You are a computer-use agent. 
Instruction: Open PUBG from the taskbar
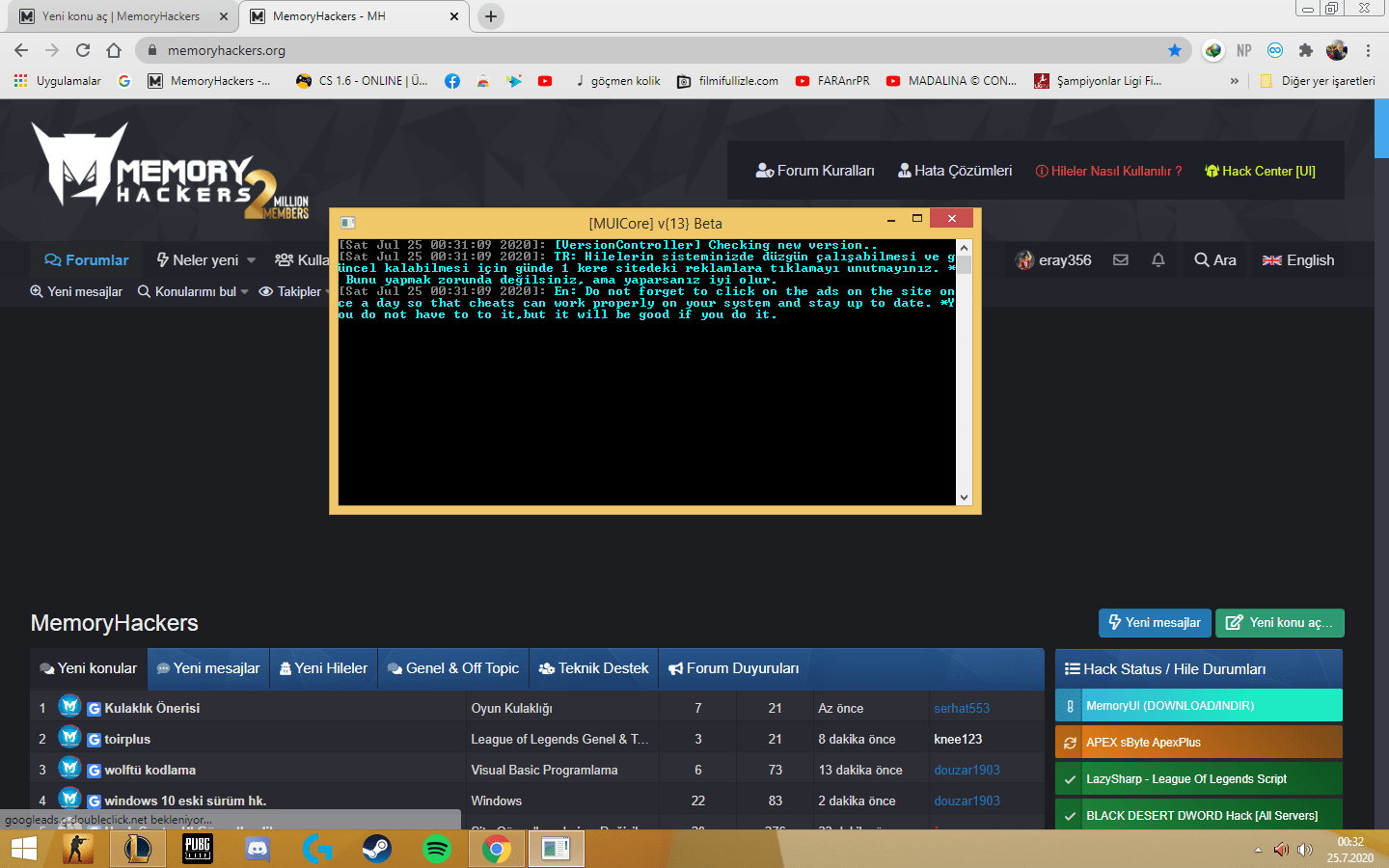198,849
